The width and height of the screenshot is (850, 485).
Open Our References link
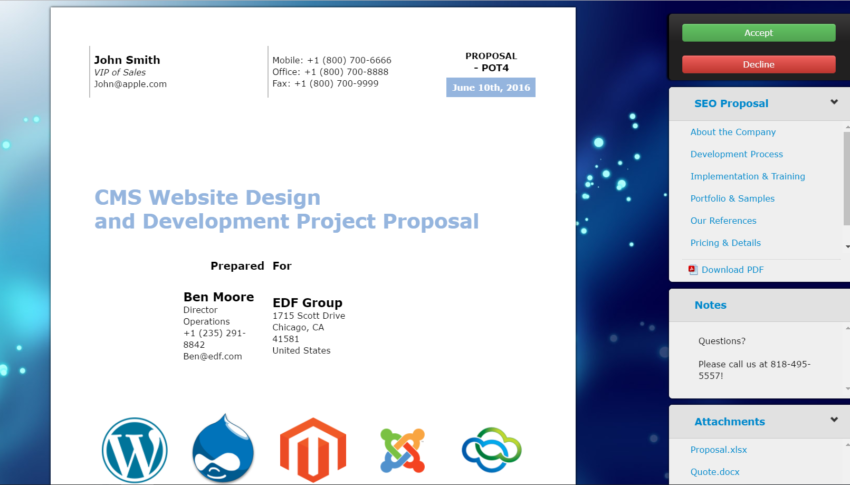coord(723,221)
